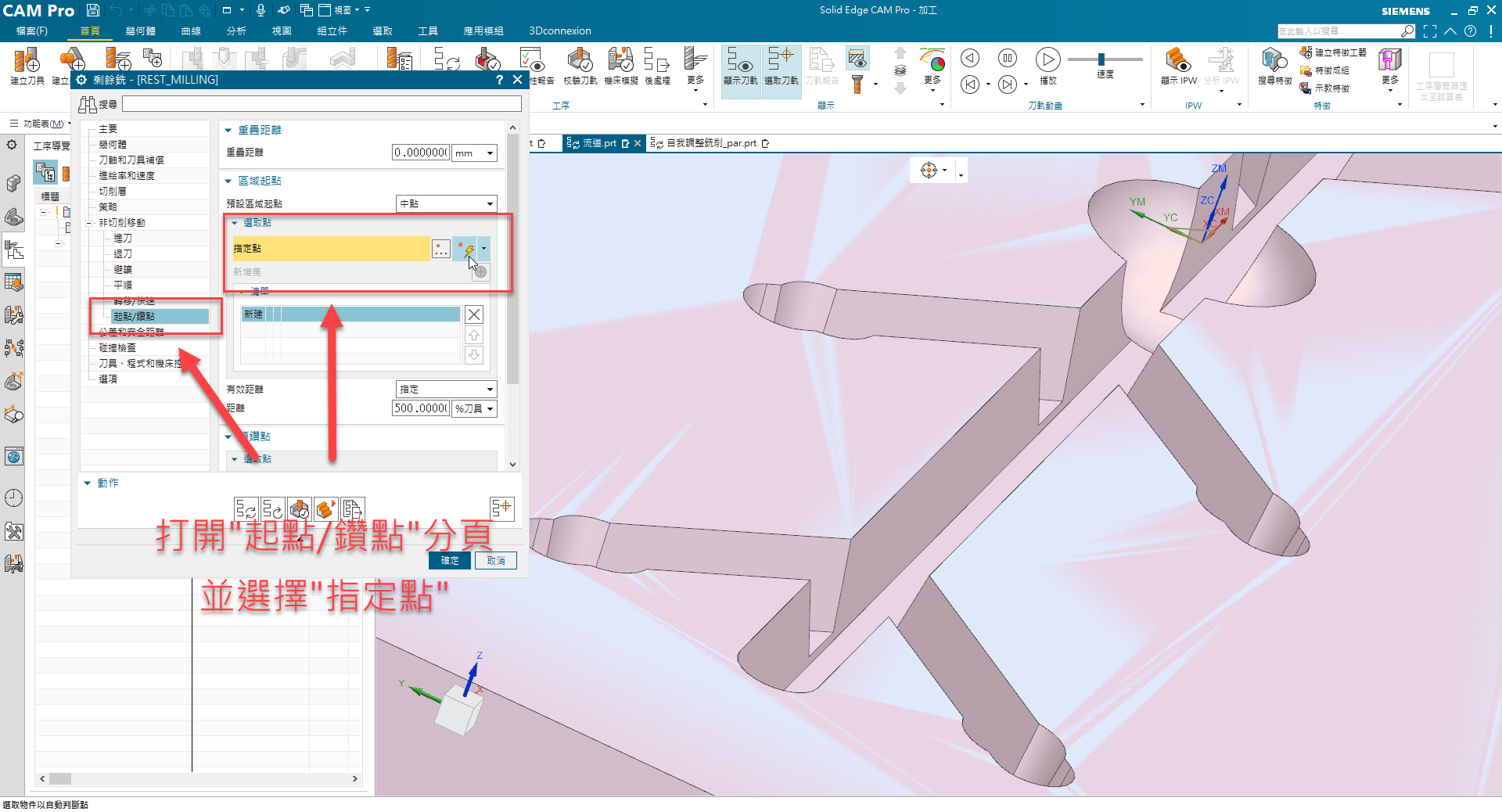
Task: Select 主要 in the dialog tree
Action: click(x=108, y=129)
